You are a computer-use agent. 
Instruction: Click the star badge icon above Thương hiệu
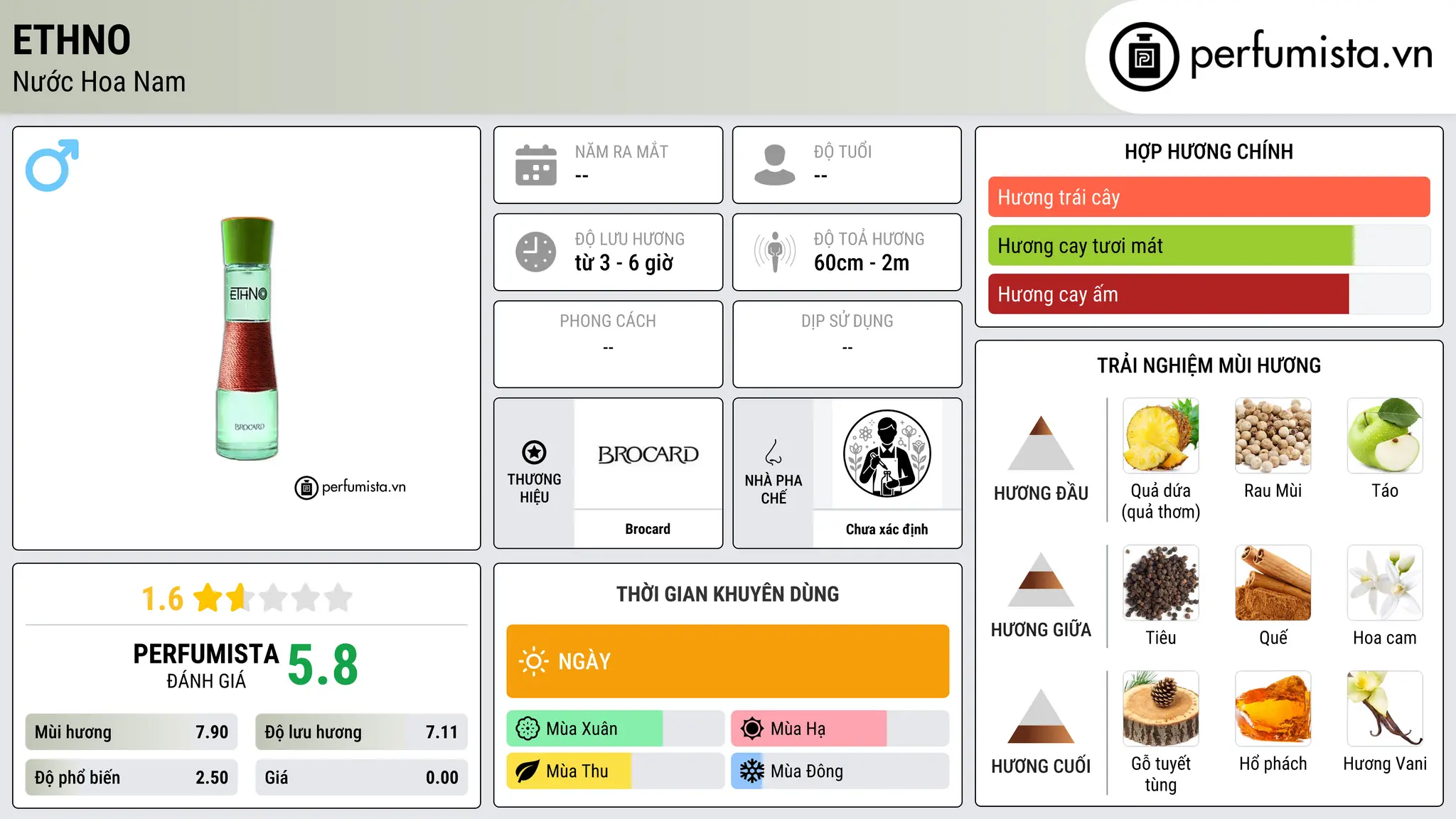coord(534,452)
